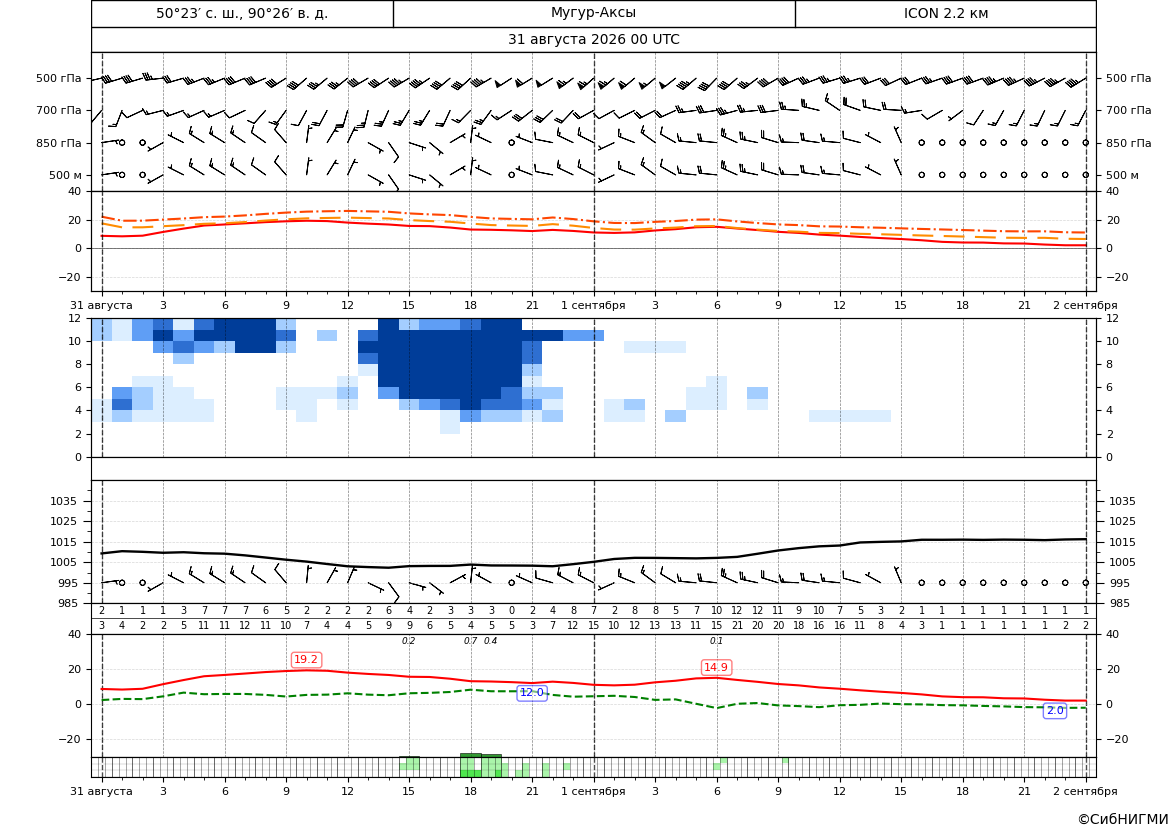The height and width of the screenshot is (827, 1169).
Task: Click the left 700 гПа wind level label
Action: [59, 110]
